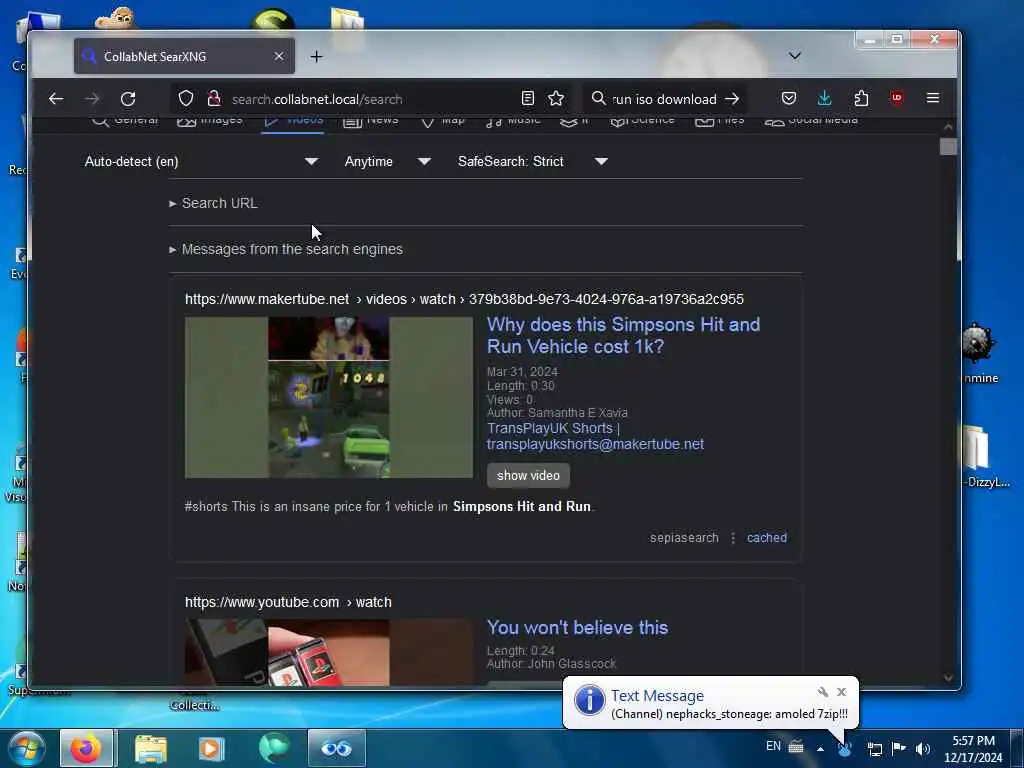Image resolution: width=1024 pixels, height=768 pixels.
Task: Click the blue chat client tray icon
Action: click(x=844, y=748)
